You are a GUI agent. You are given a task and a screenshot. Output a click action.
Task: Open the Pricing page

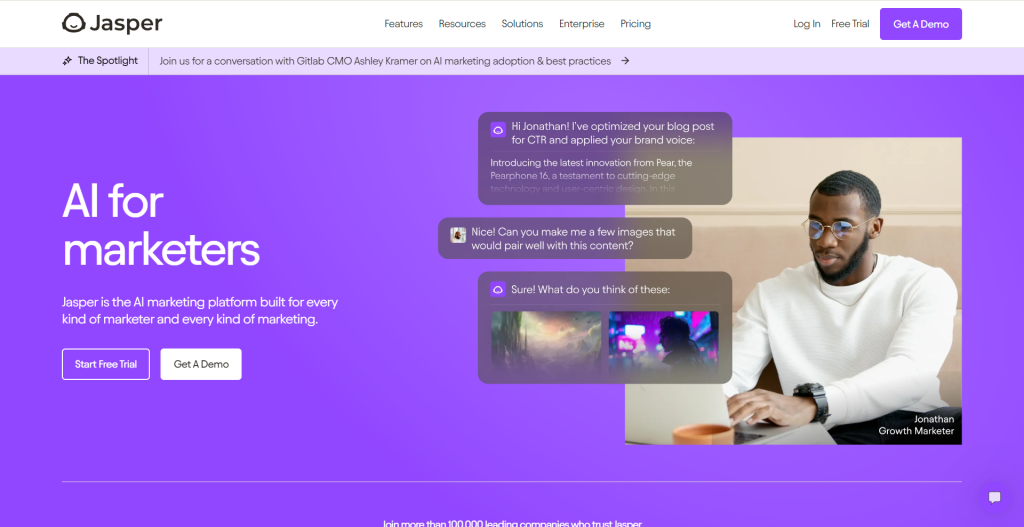635,24
